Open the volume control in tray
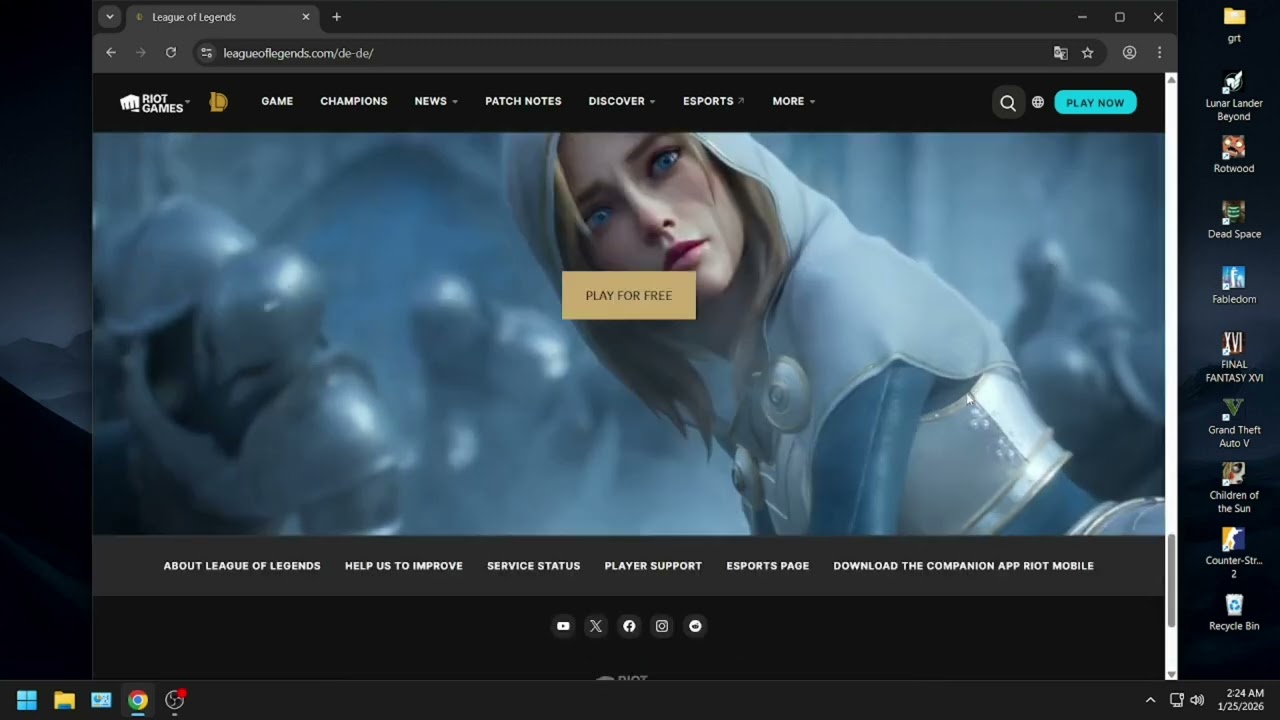This screenshot has height=720, width=1280. pyautogui.click(x=1197, y=700)
